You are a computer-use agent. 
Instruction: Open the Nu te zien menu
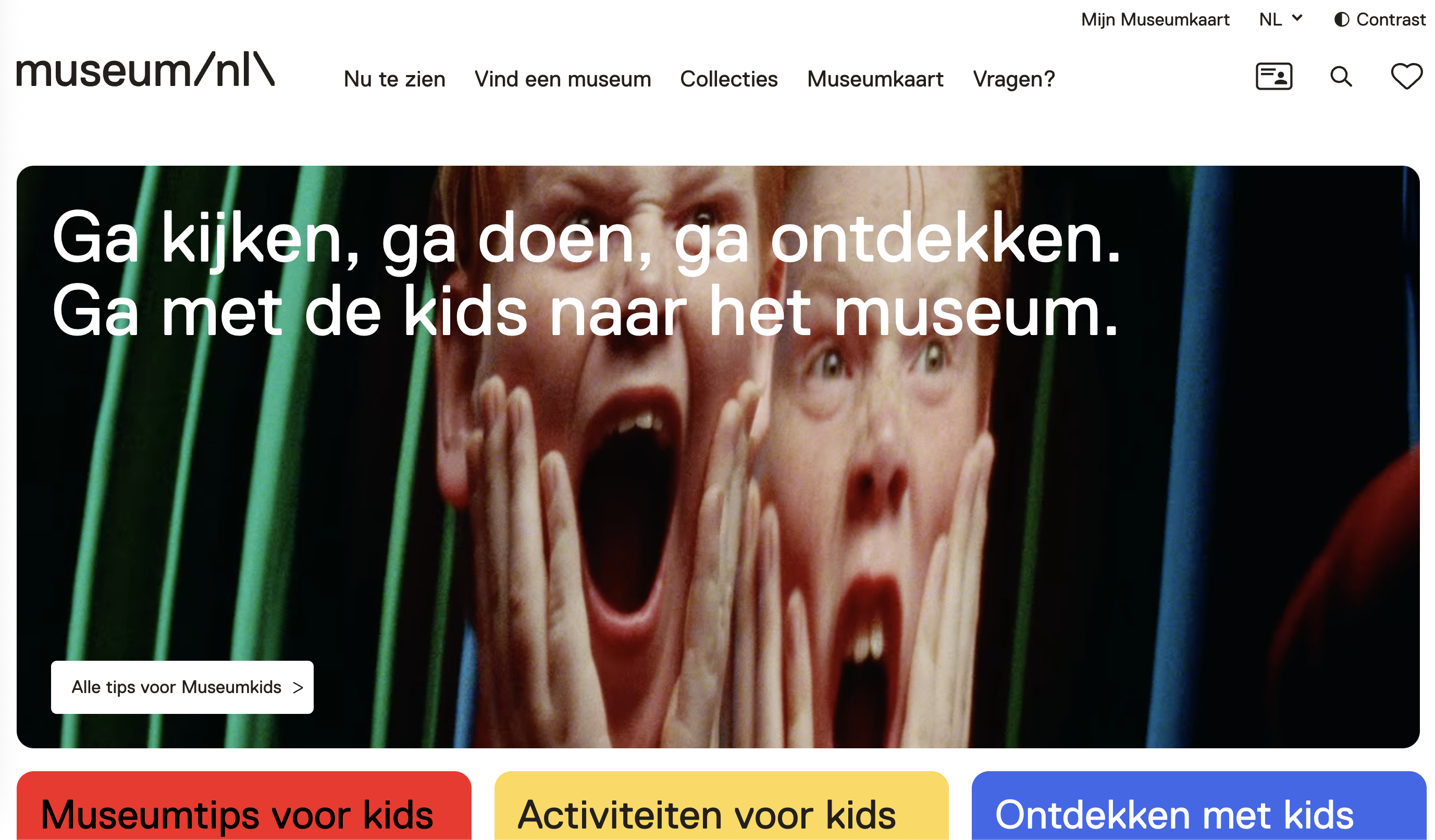[x=394, y=79]
